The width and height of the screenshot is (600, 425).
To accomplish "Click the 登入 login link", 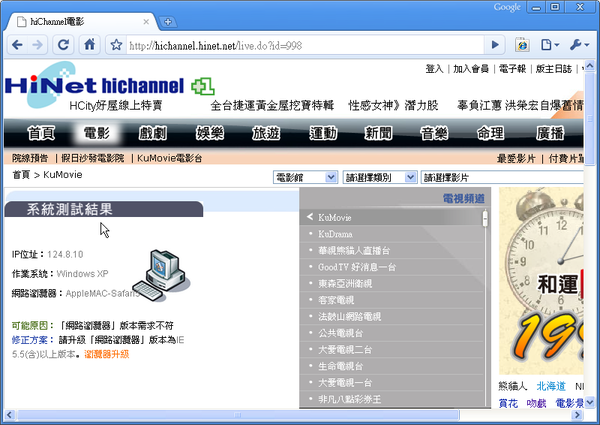I will click(x=434, y=69).
